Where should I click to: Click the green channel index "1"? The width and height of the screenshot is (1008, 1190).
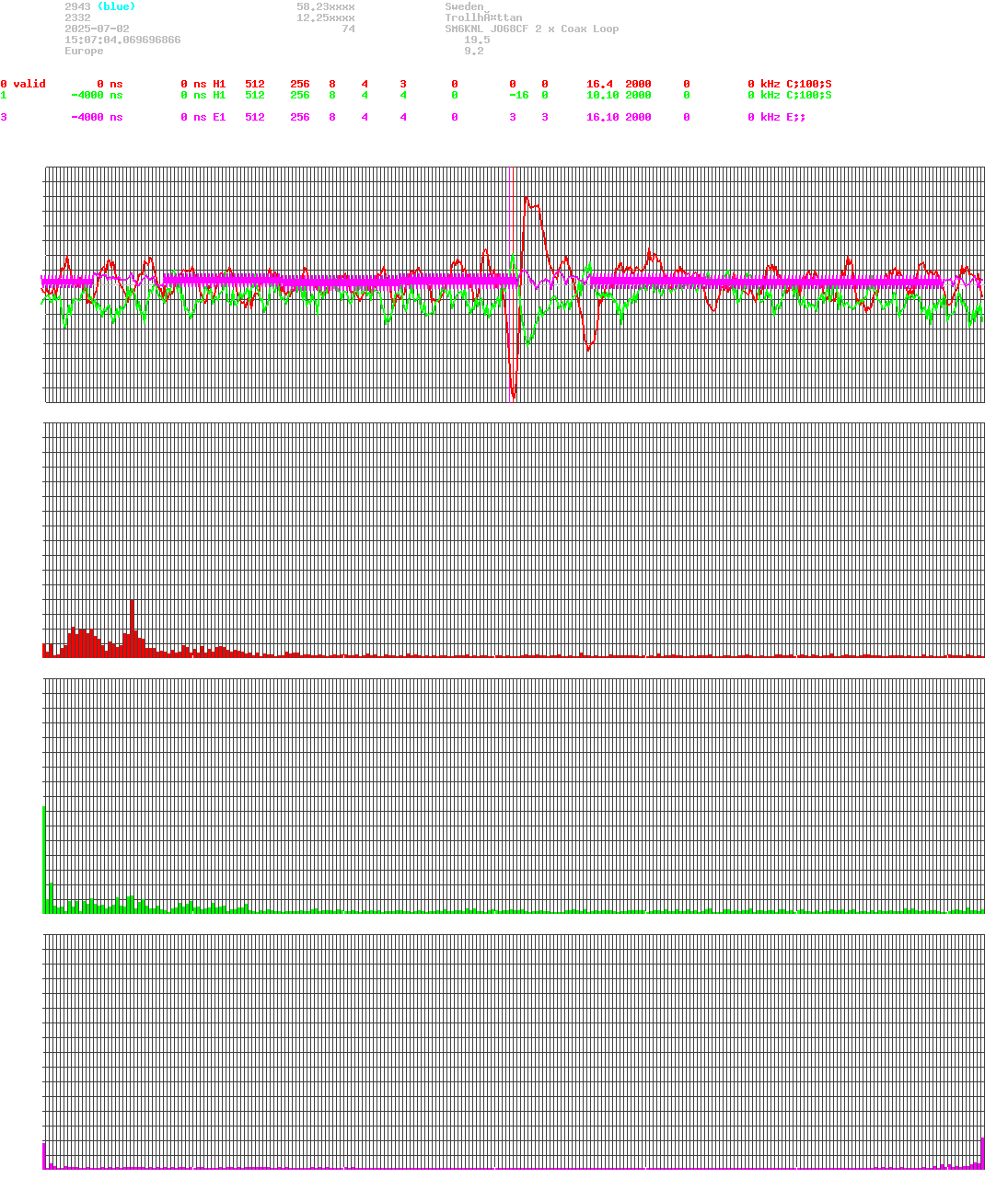[x=4, y=95]
